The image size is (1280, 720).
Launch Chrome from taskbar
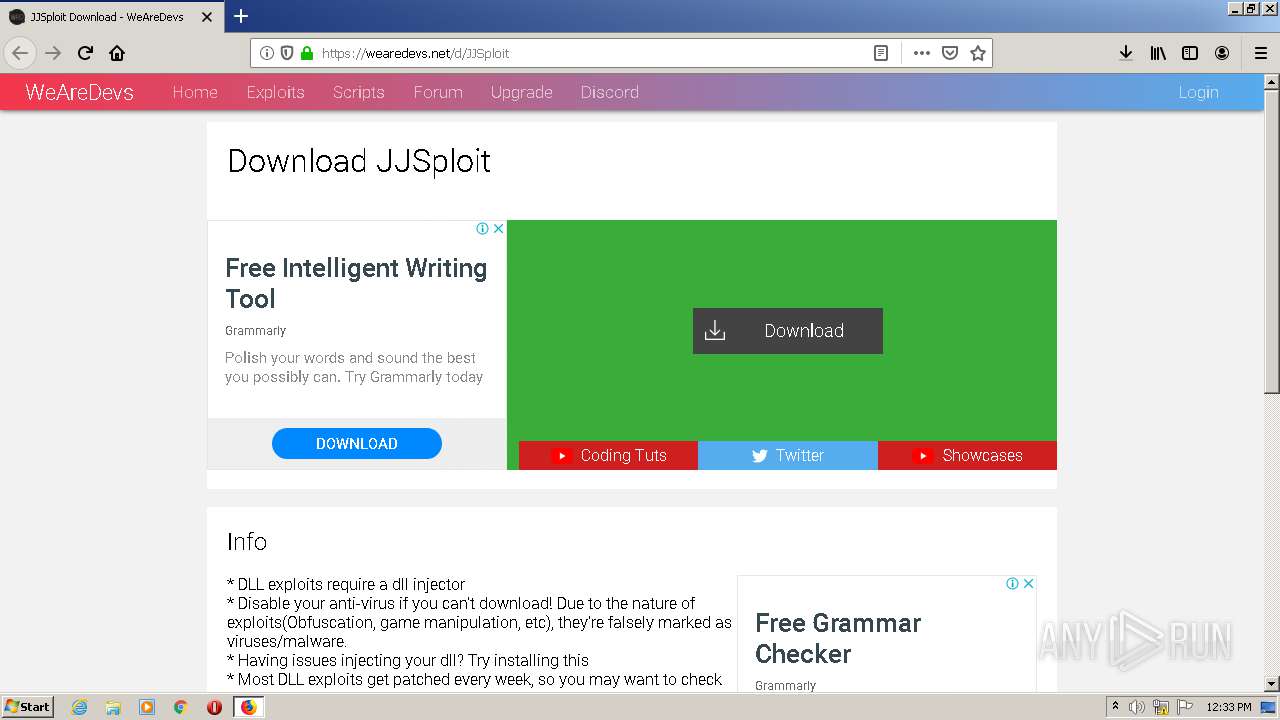(x=180, y=707)
